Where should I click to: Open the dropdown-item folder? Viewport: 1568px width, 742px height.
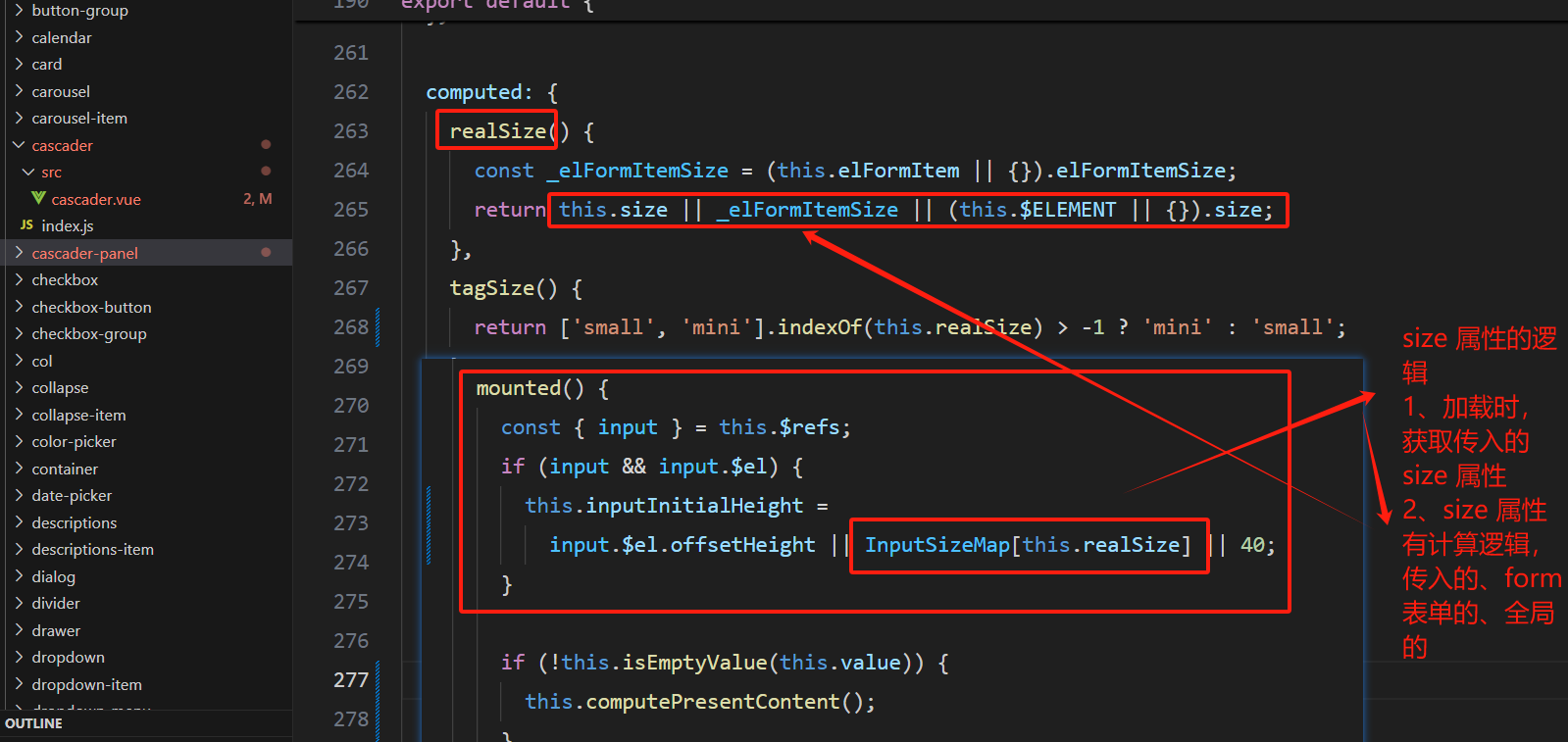coord(86,684)
